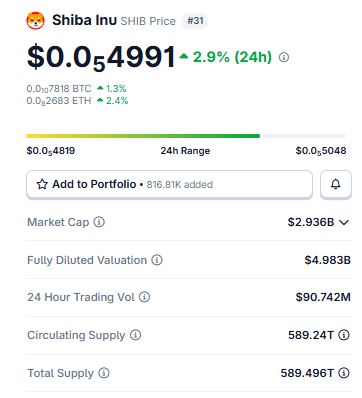Viewport: 362px width, 398px height.
Task: Click the ETH price conversion line
Action: click(x=77, y=100)
